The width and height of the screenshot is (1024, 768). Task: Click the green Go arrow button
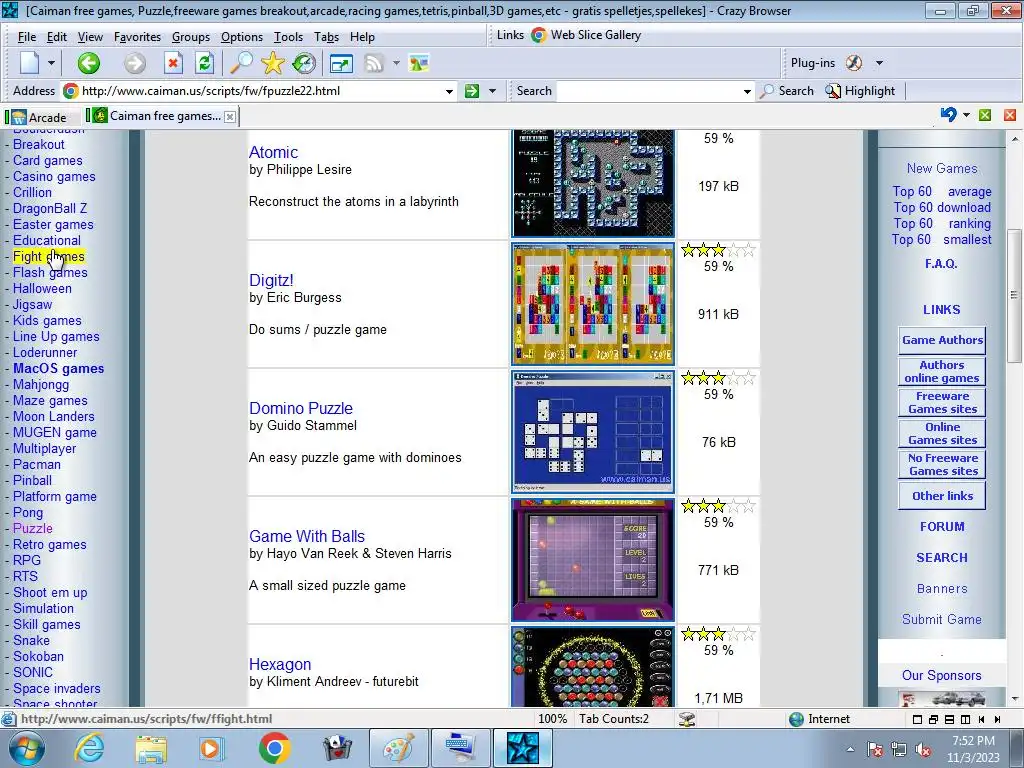coord(472,91)
